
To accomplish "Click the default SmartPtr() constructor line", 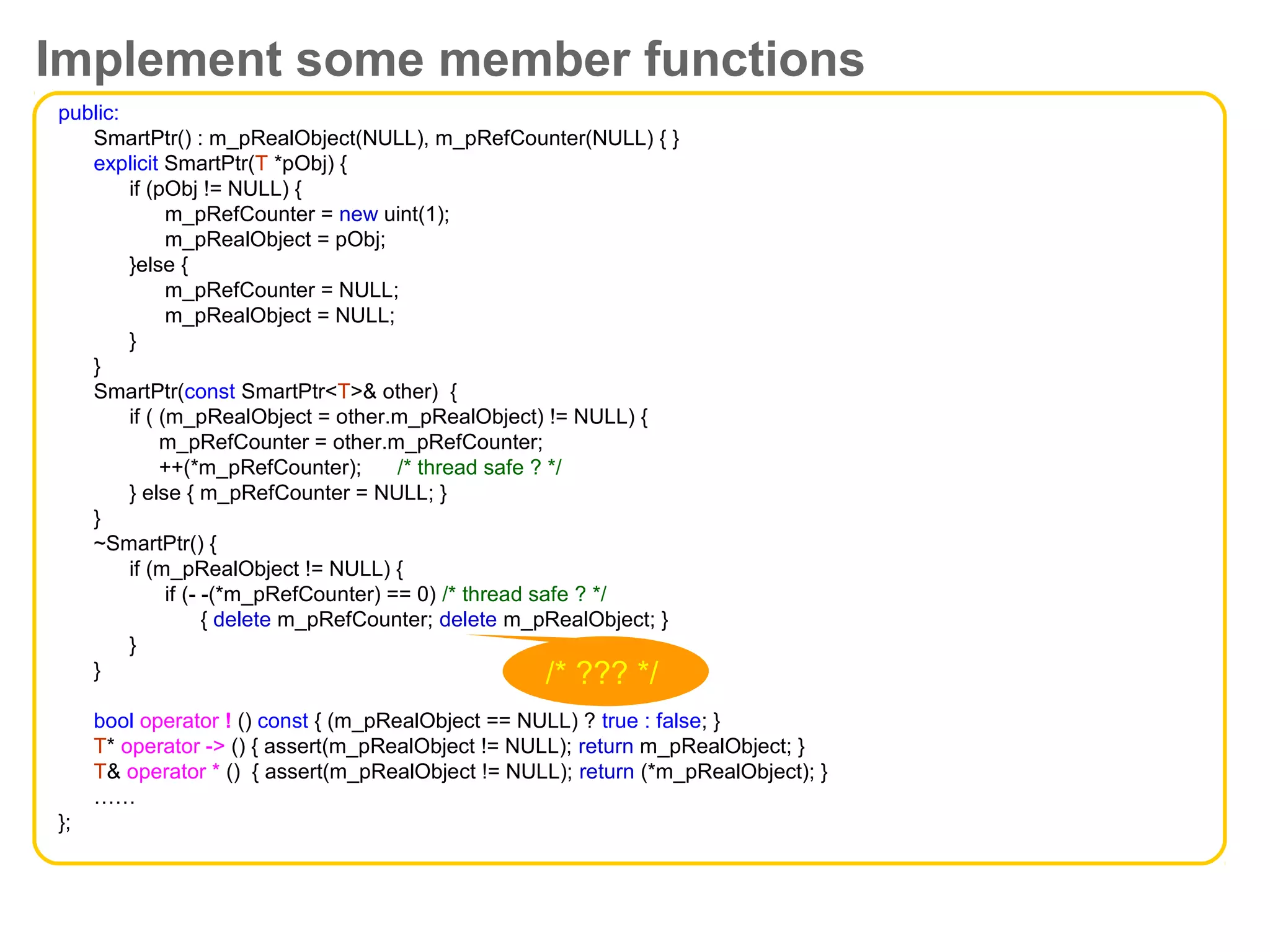I will [386, 138].
